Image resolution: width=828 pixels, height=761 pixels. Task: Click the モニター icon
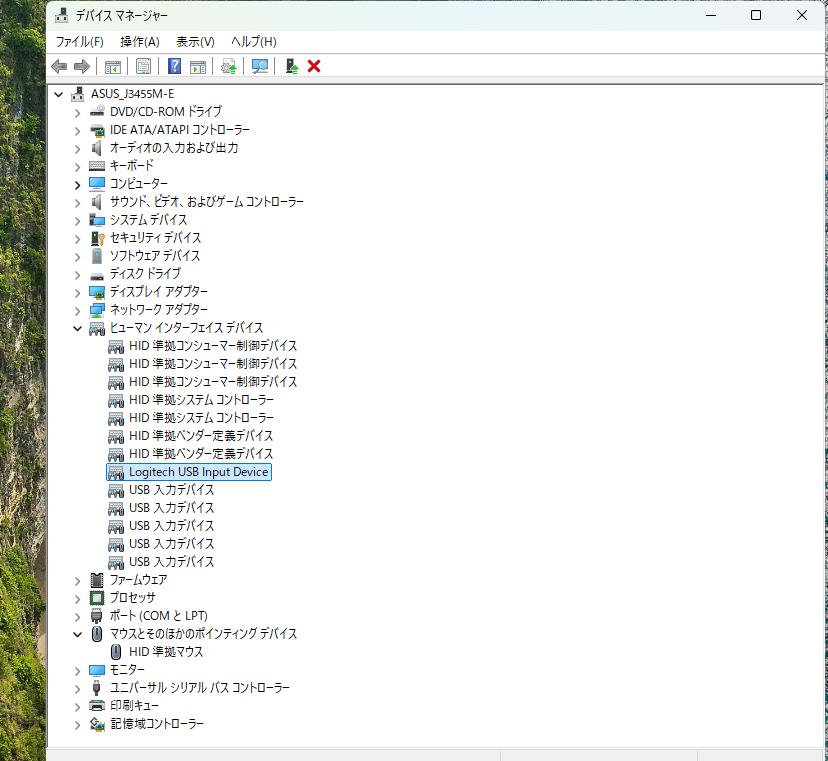(x=97, y=670)
